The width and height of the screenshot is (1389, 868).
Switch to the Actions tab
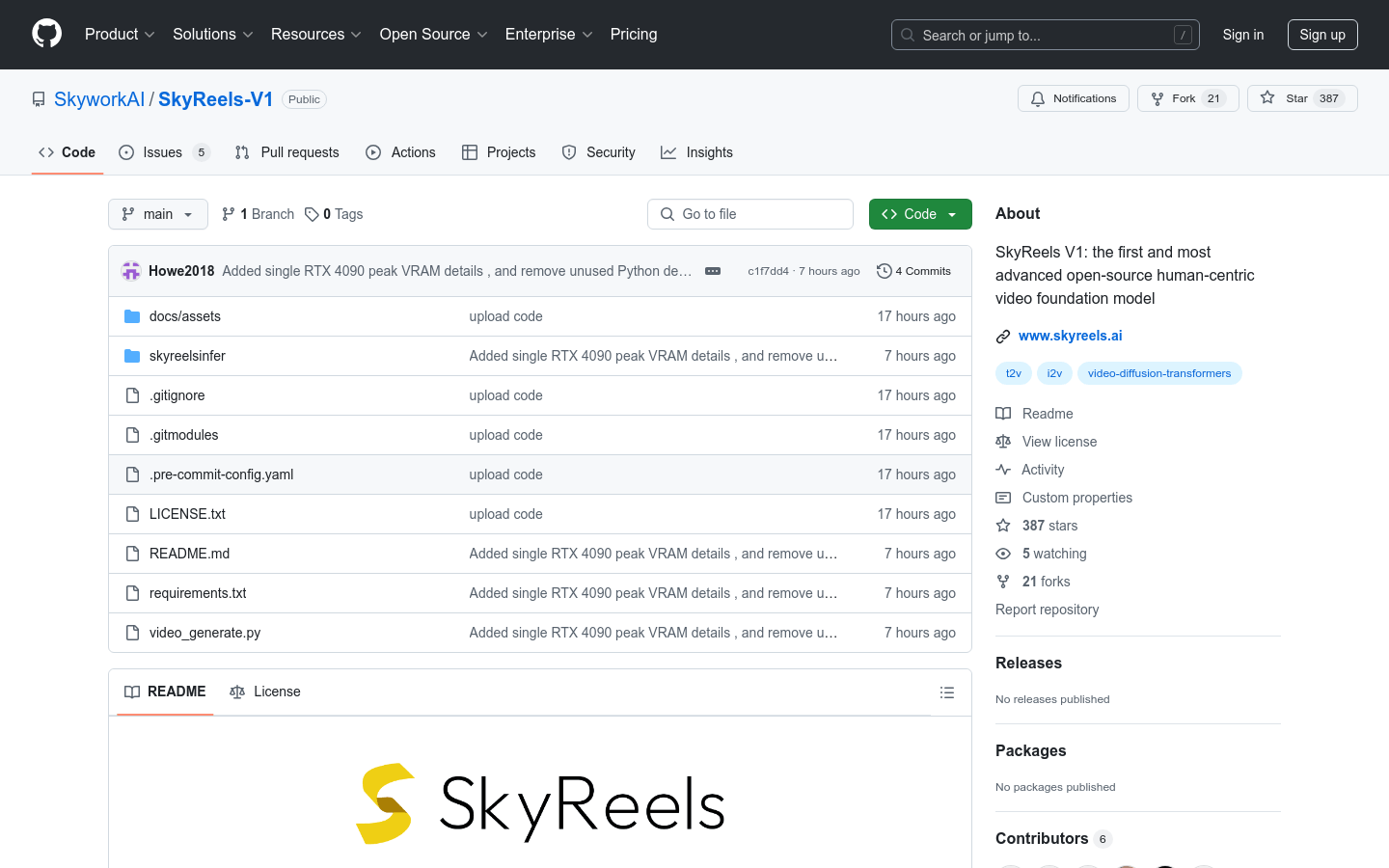[x=400, y=152]
